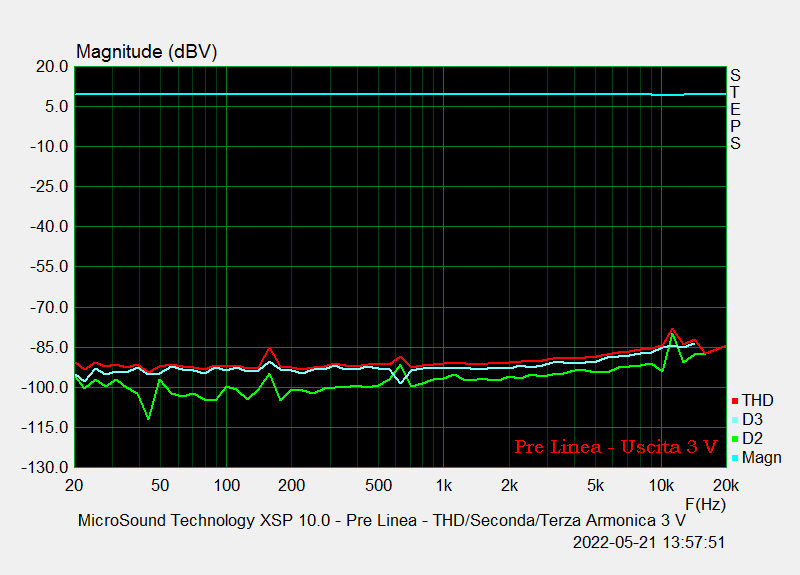This screenshot has height=575, width=800.
Task: Click the F(Hz) axis label
Action: click(706, 505)
